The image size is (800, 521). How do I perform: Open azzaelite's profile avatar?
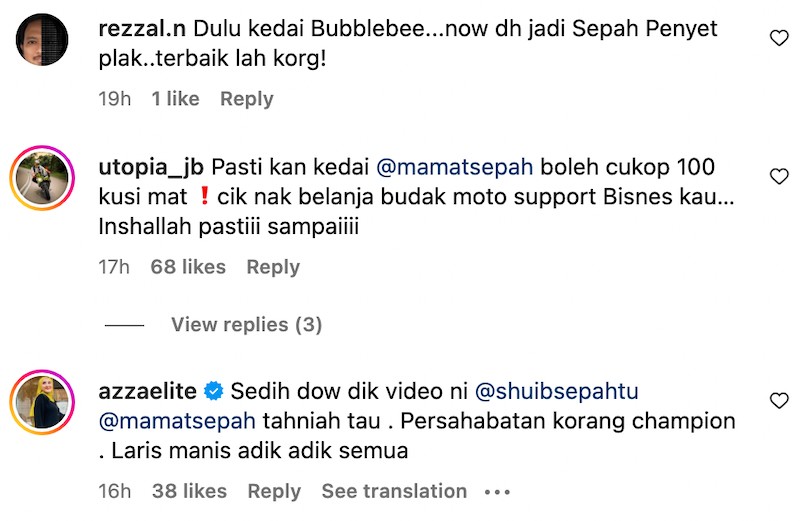click(41, 403)
